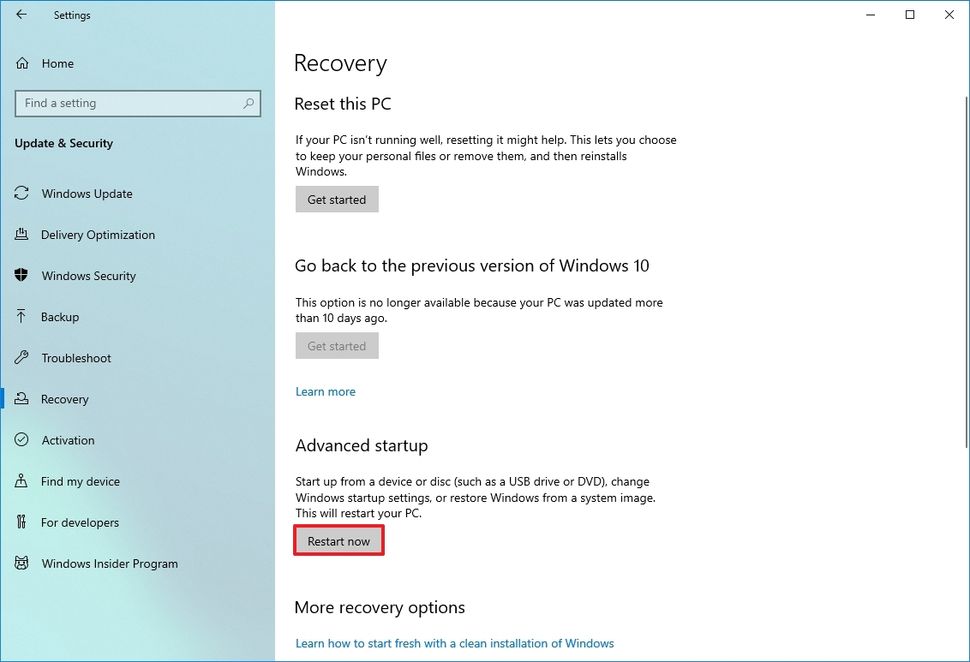
Task: Open the Learn more link
Action: click(325, 391)
